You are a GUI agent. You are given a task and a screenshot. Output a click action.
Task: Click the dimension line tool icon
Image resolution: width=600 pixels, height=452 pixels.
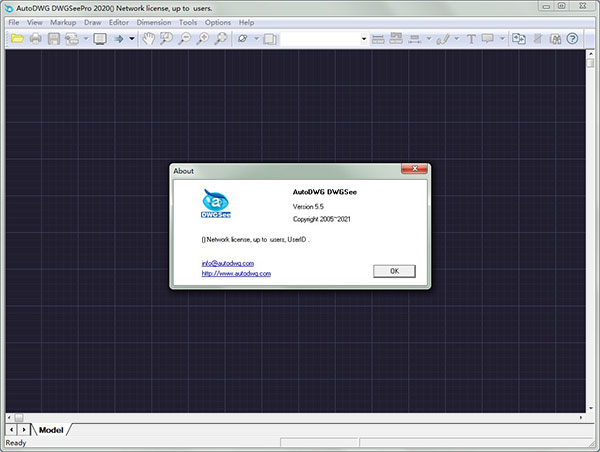[x=414, y=39]
